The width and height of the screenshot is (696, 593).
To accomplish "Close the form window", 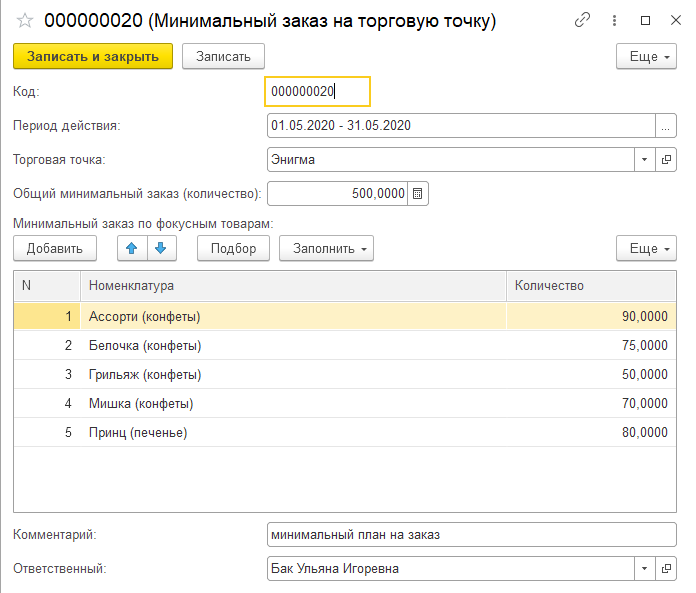I will tap(676, 20).
